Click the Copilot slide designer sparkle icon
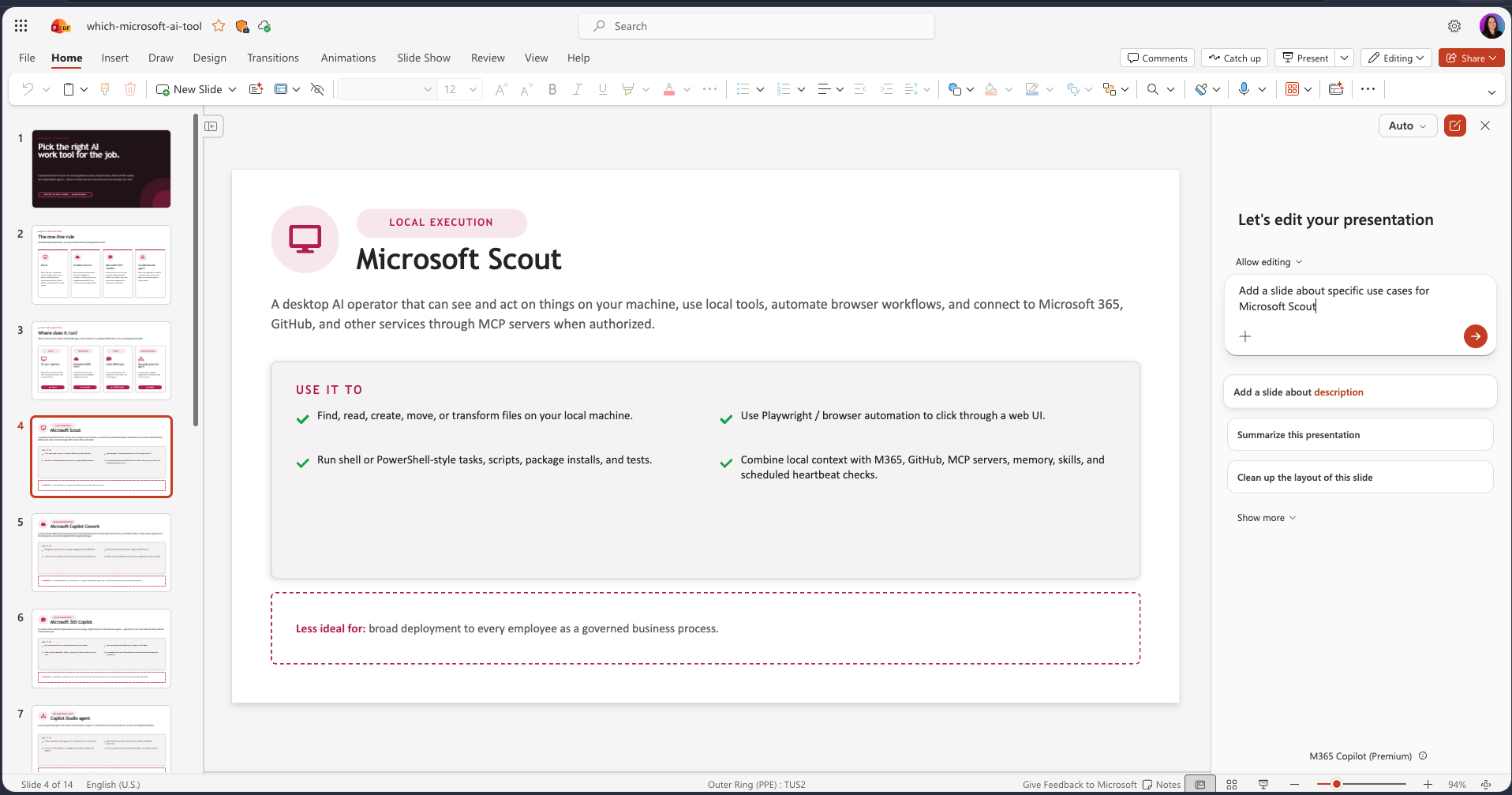The width and height of the screenshot is (1512, 795). click(x=256, y=89)
